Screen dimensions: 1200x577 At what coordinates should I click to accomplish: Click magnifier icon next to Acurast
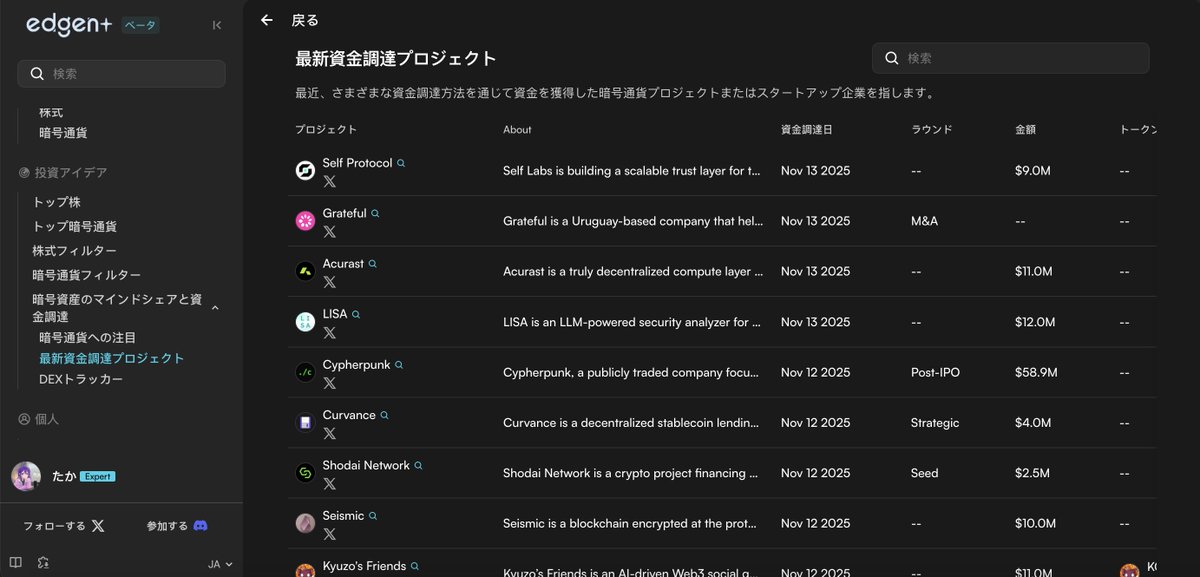click(373, 264)
